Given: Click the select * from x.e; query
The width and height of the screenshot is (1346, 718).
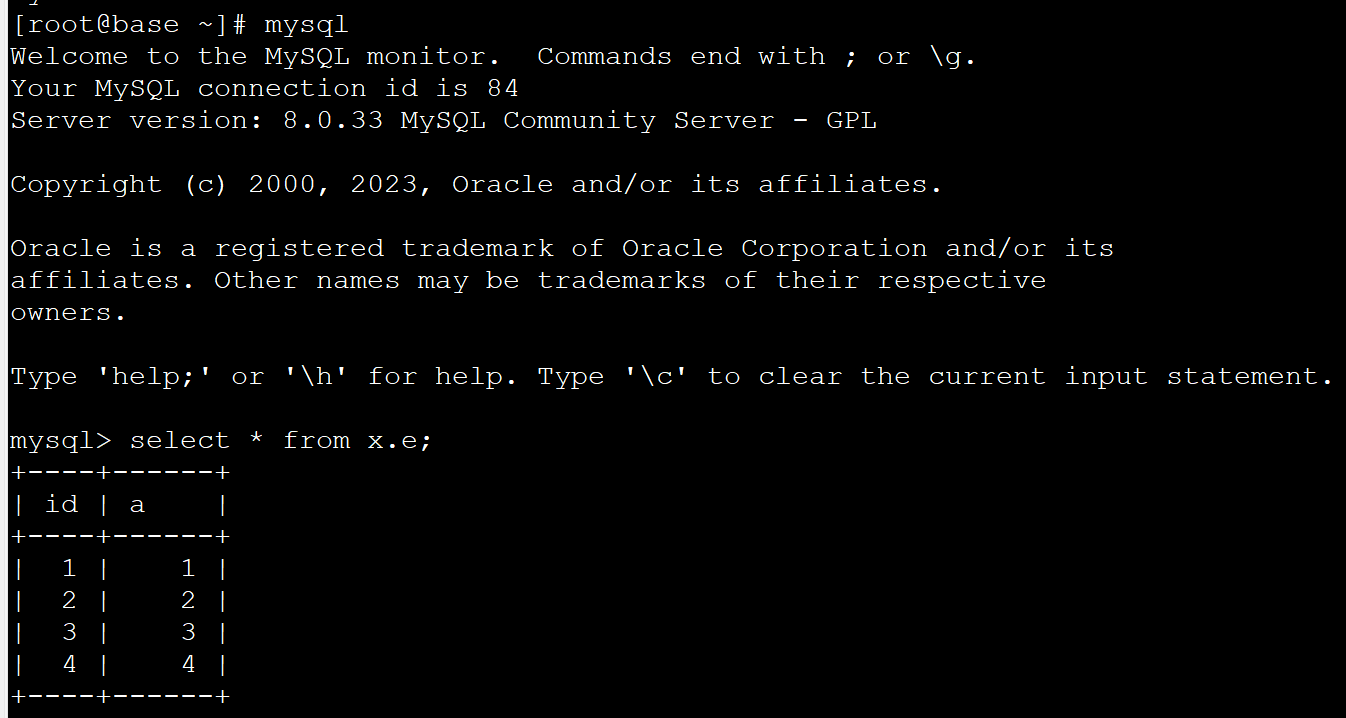Looking at the screenshot, I should [x=281, y=440].
